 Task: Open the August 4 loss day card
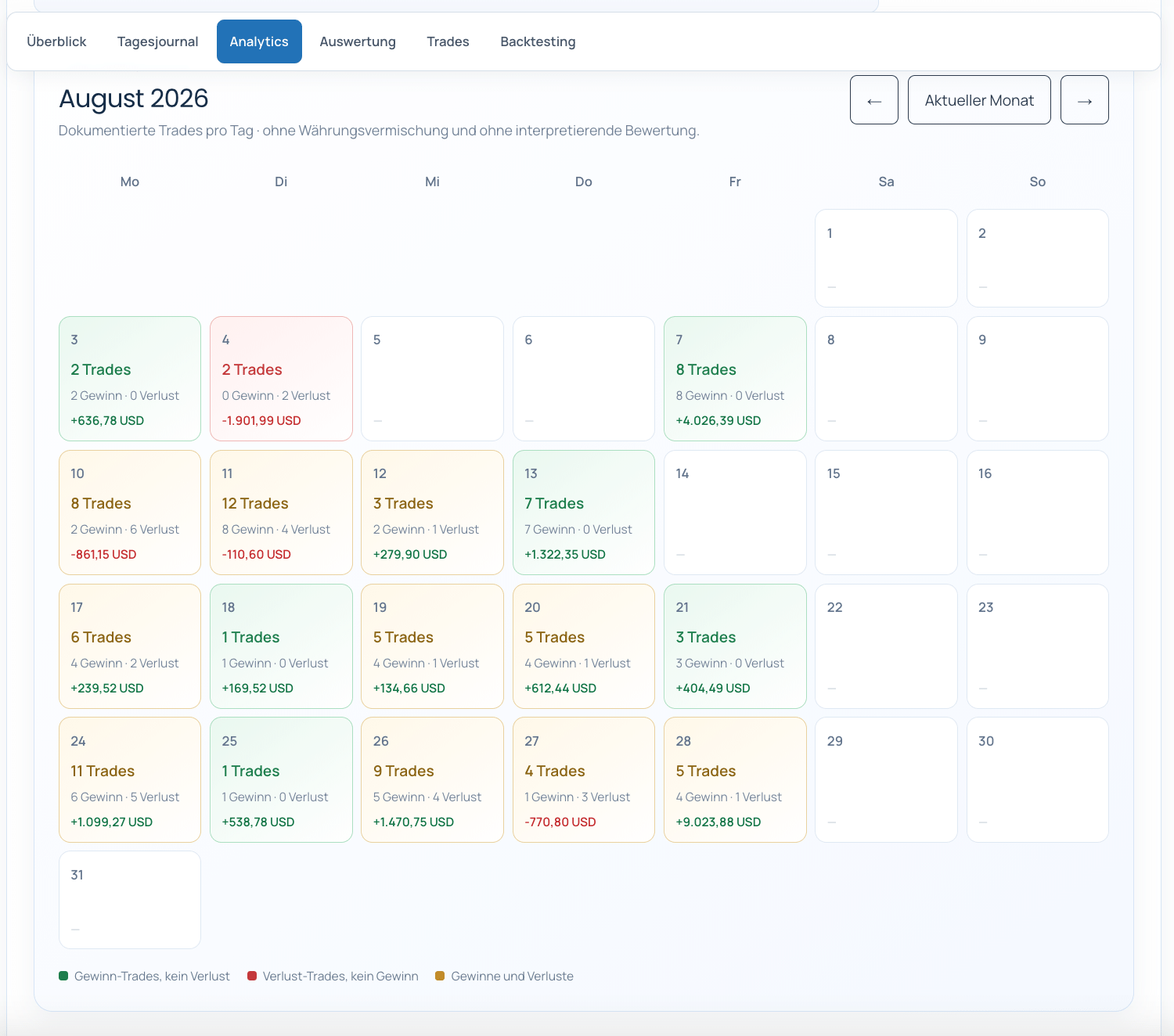tap(281, 379)
